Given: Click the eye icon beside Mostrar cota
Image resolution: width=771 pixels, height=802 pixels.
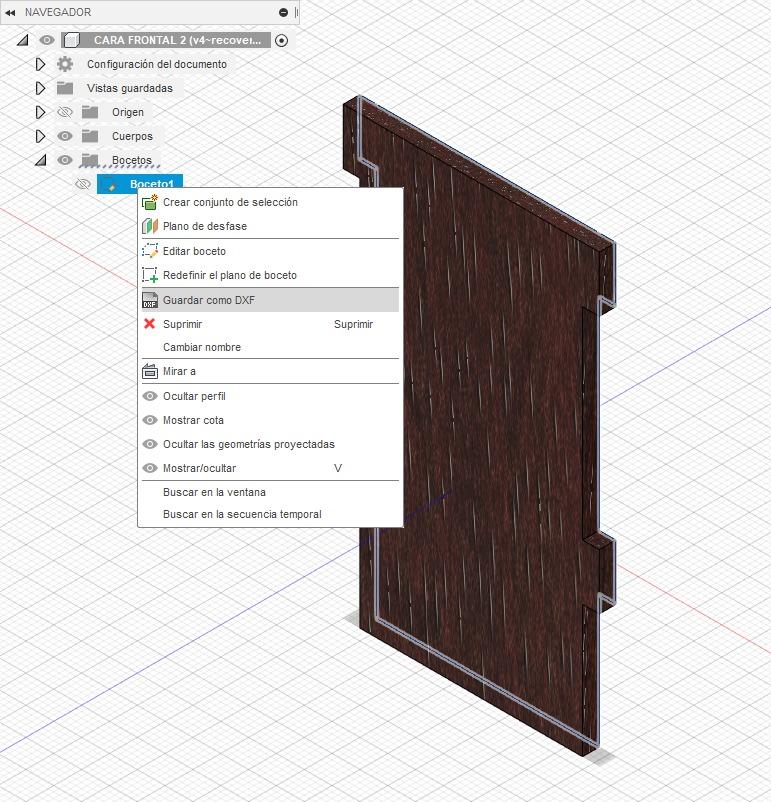Looking at the screenshot, I should point(150,420).
